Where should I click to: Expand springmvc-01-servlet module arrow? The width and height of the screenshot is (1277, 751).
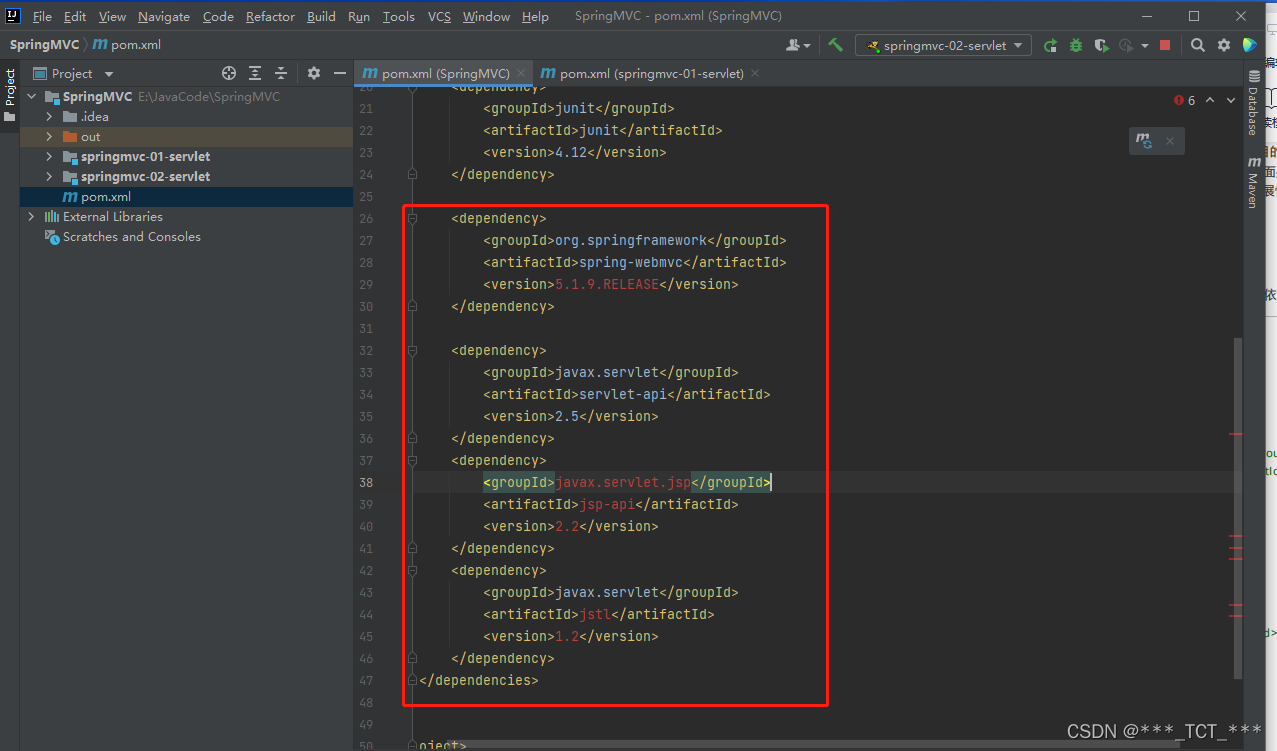(x=48, y=157)
